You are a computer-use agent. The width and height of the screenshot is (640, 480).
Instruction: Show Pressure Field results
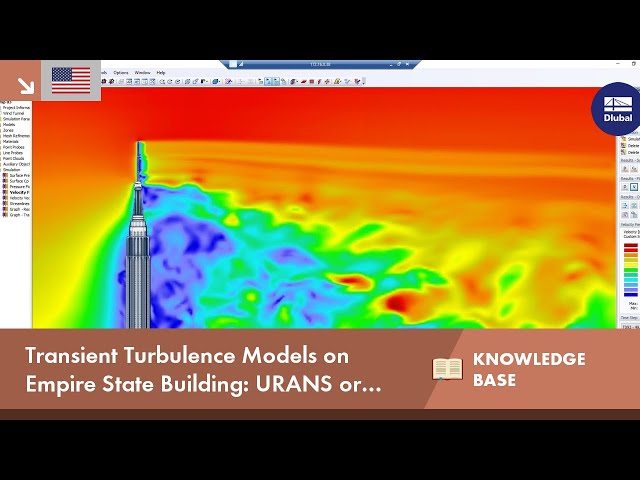tap(19, 187)
